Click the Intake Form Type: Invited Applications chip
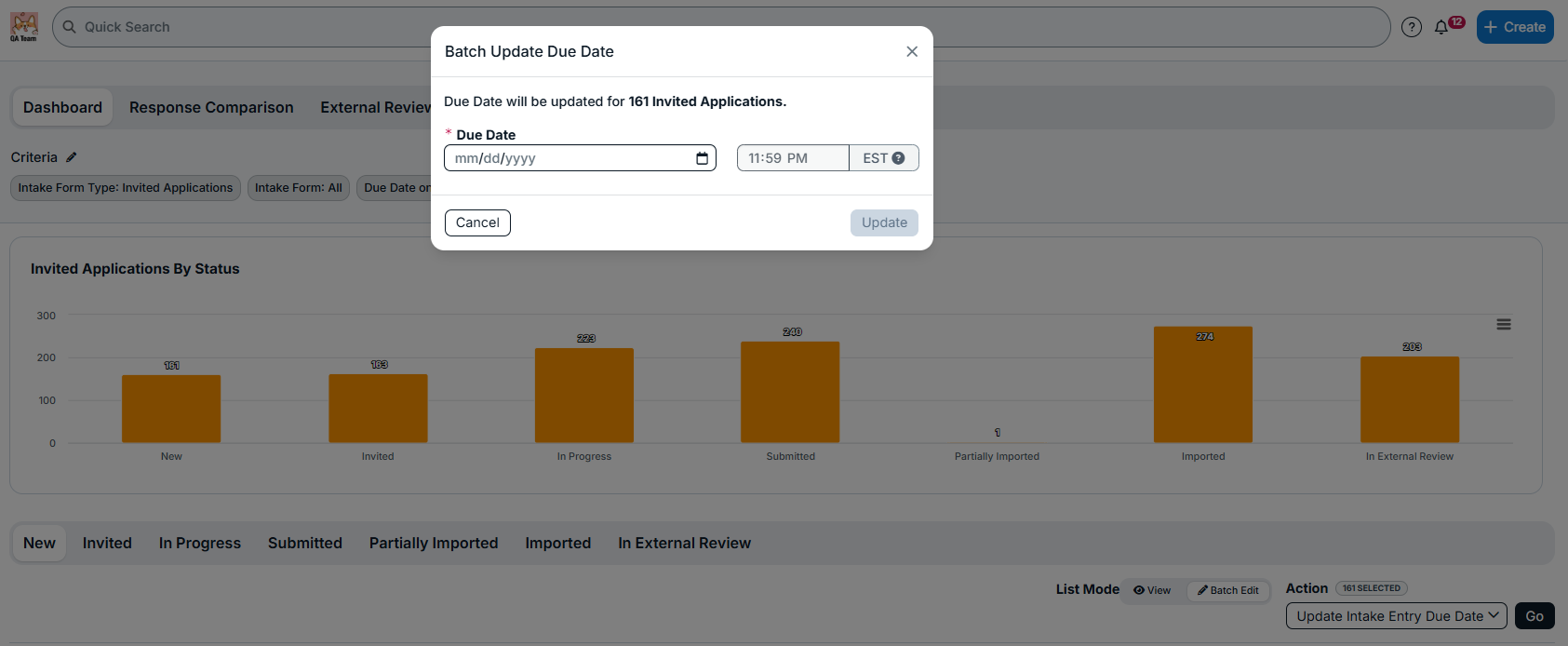The image size is (1568, 646). 126,188
